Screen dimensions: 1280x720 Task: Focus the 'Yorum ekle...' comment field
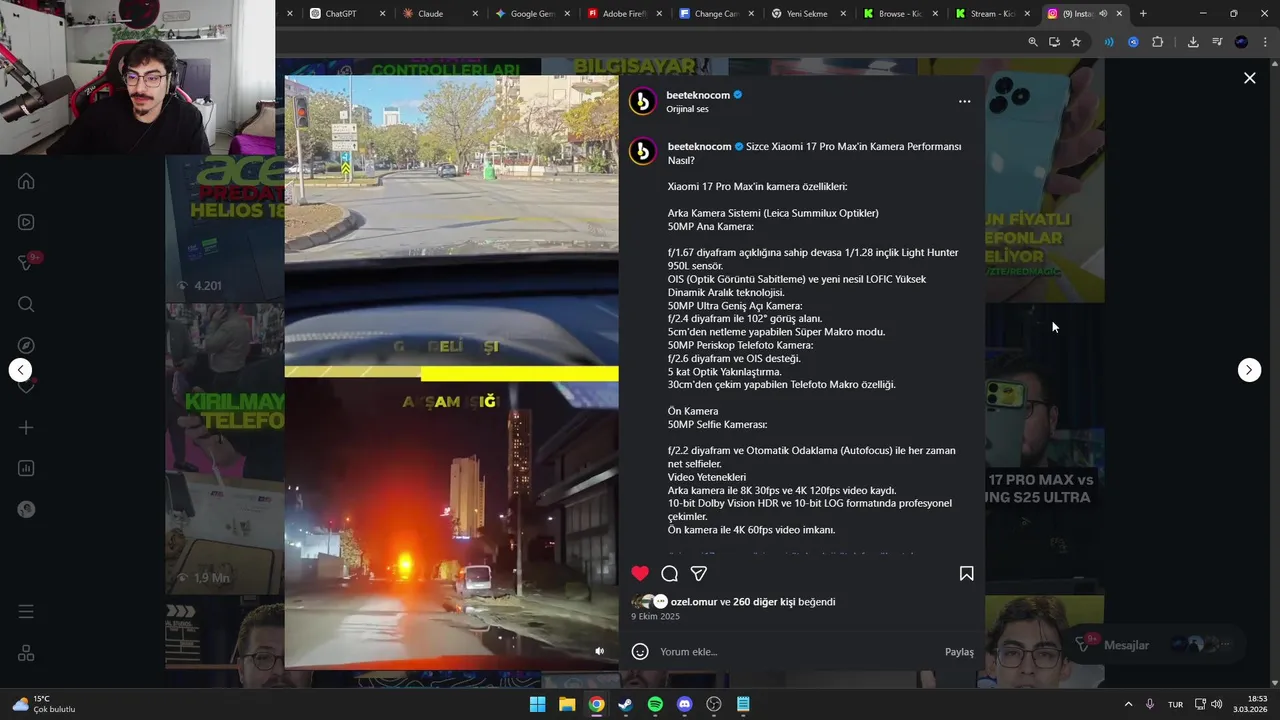pyautogui.click(x=797, y=652)
